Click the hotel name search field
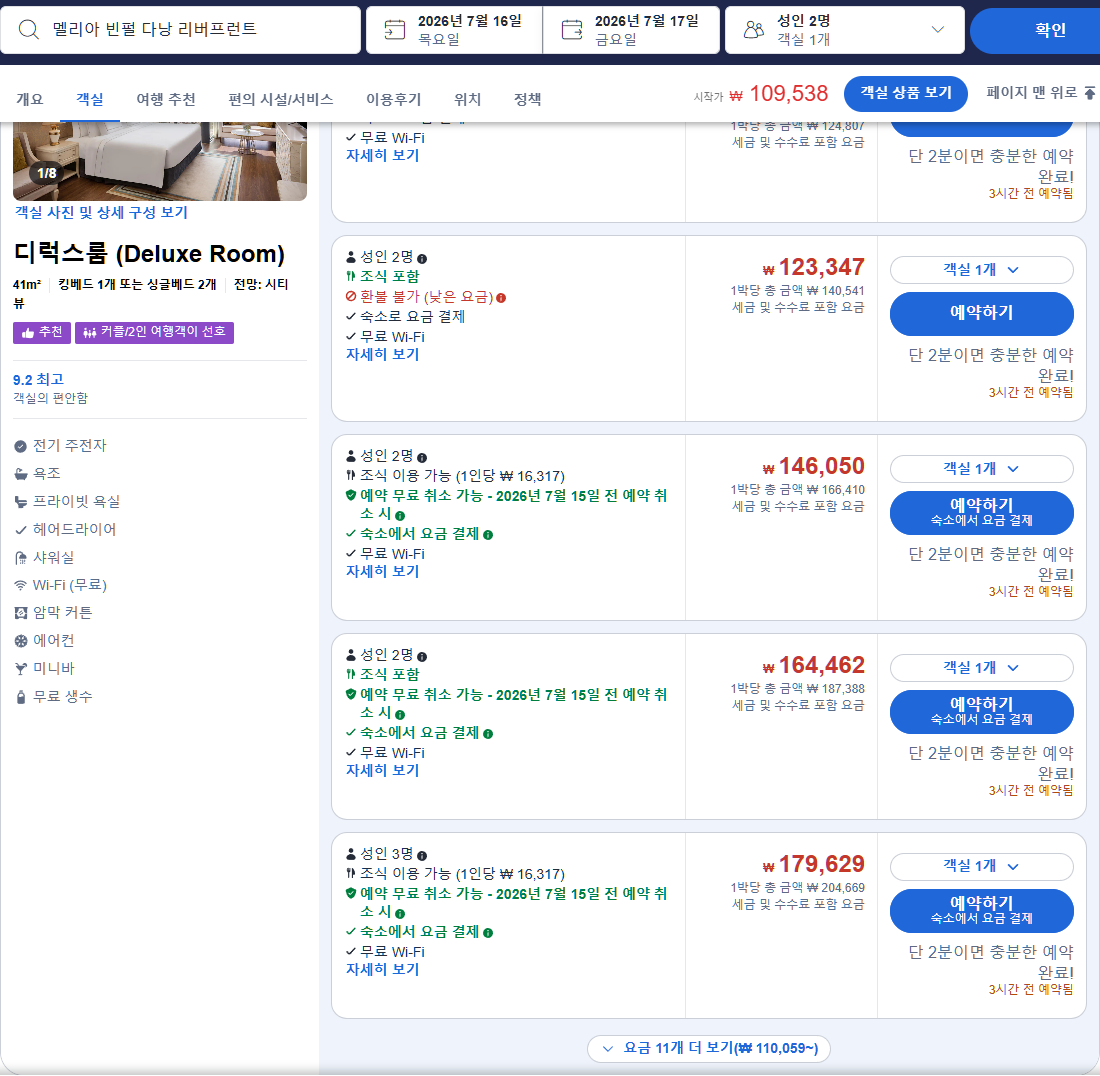1100x1076 pixels. coord(180,29)
